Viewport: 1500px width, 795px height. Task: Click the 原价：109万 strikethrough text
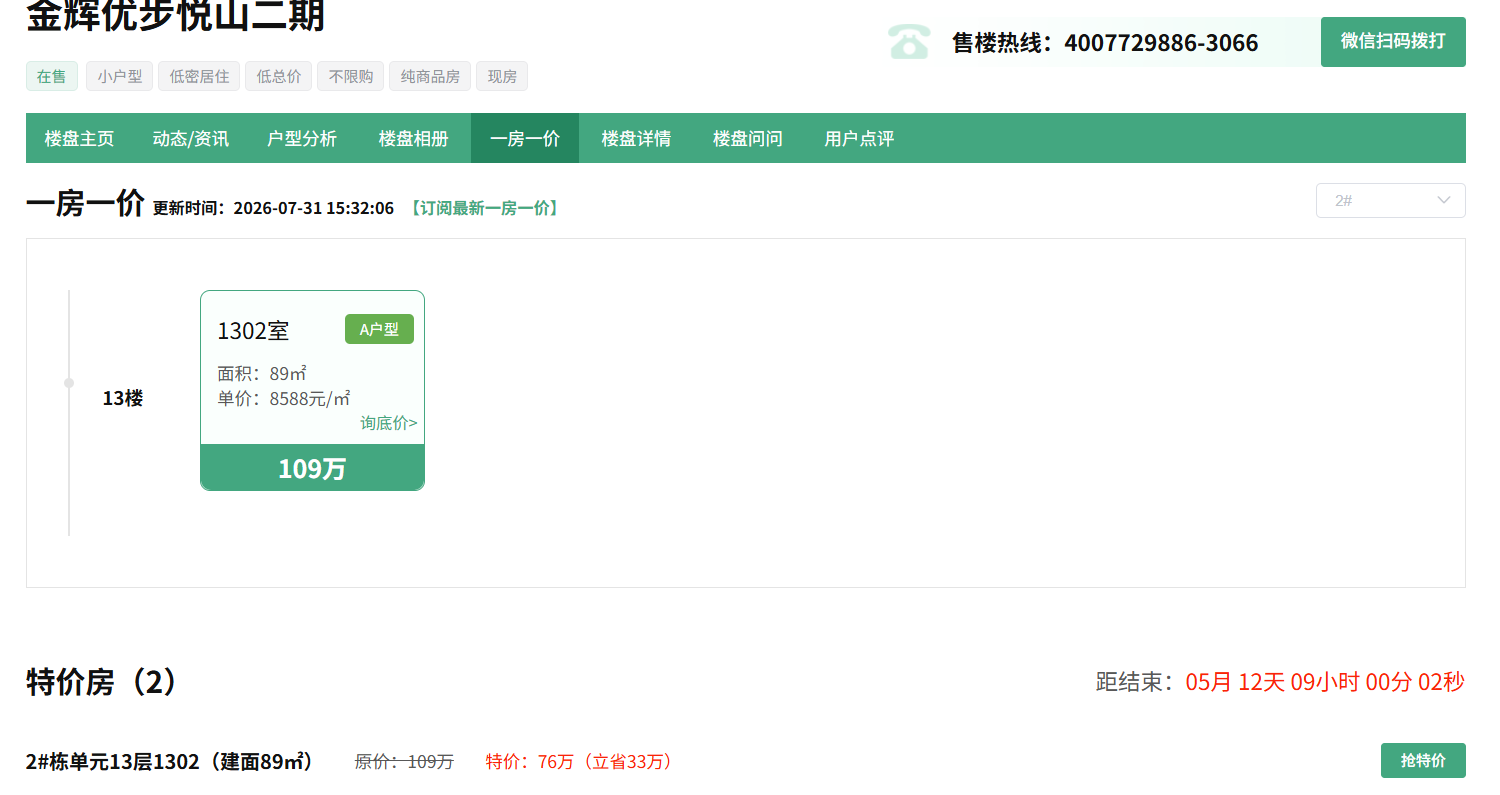click(404, 762)
